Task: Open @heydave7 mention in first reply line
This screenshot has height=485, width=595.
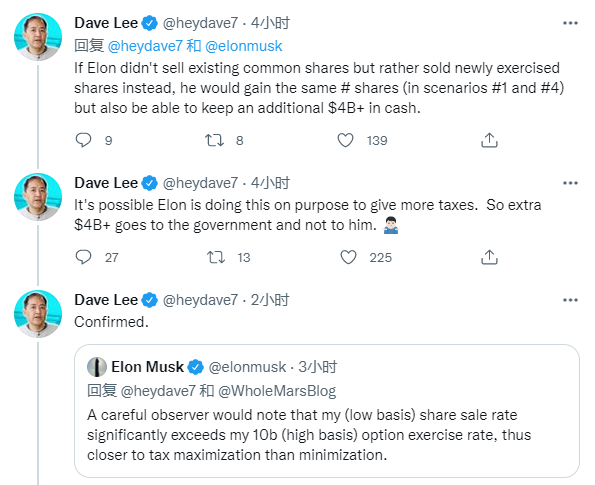Action: pos(145,46)
